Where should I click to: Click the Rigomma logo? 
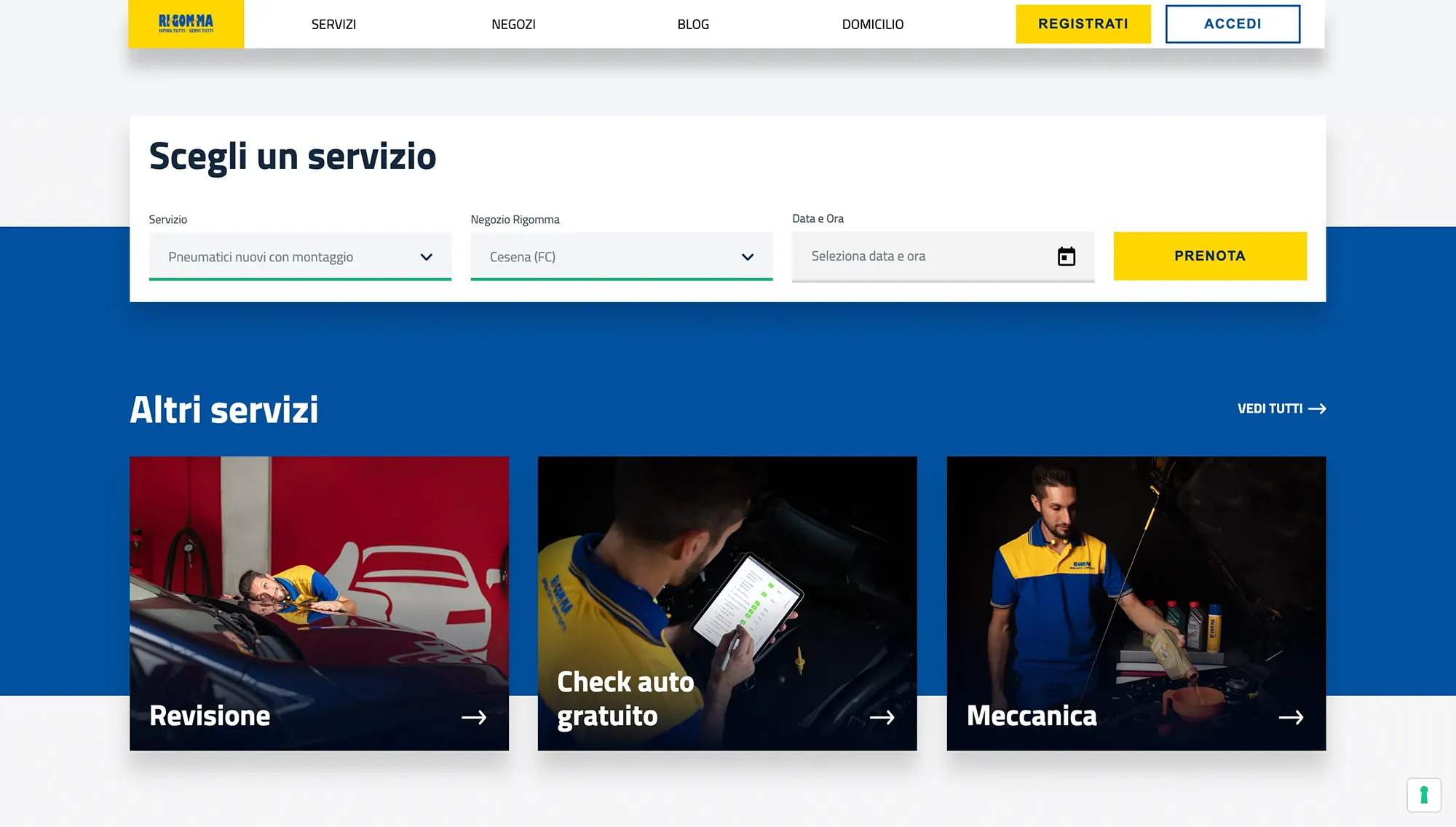click(186, 24)
